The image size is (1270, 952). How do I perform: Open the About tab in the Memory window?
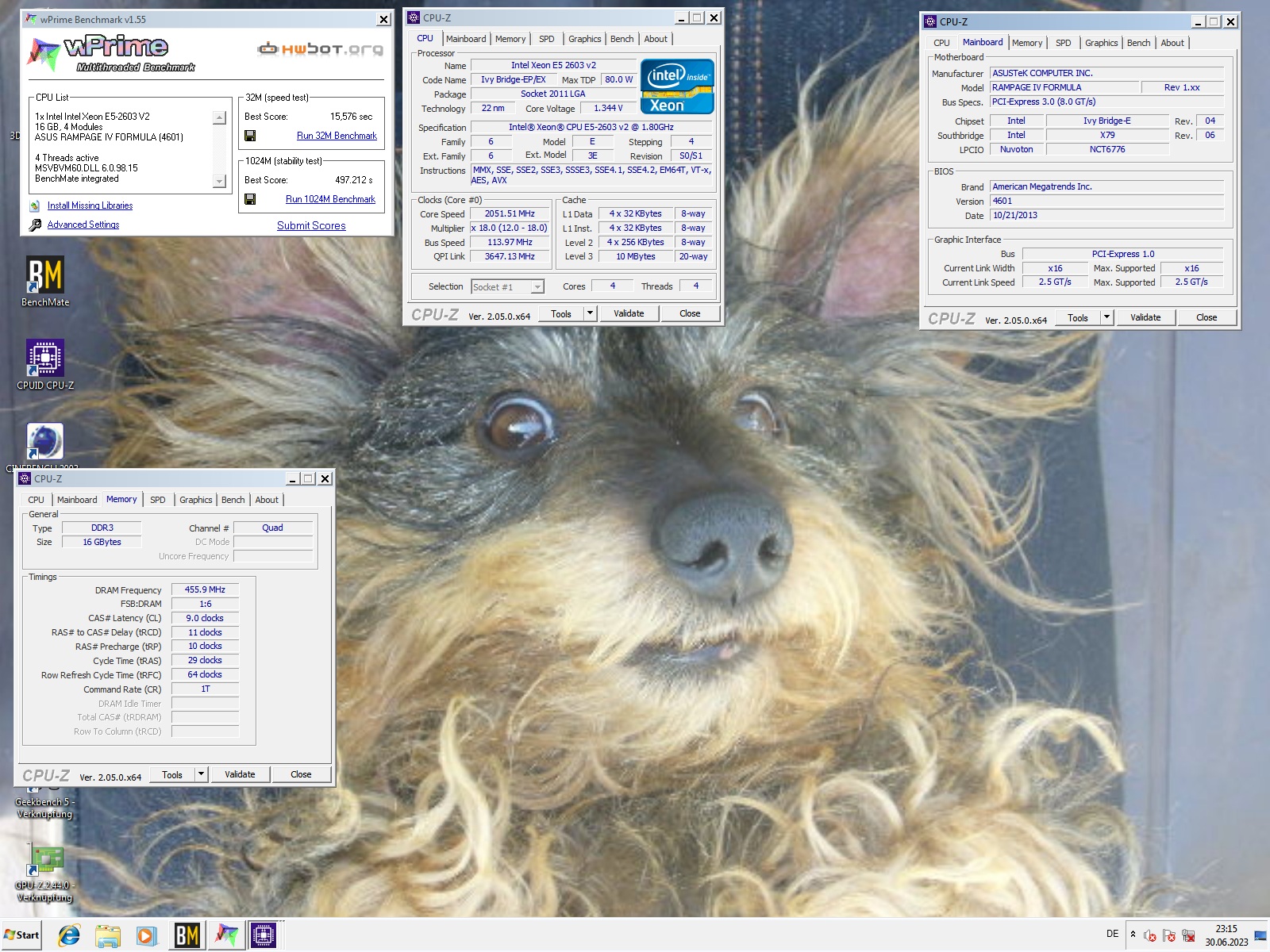(267, 500)
